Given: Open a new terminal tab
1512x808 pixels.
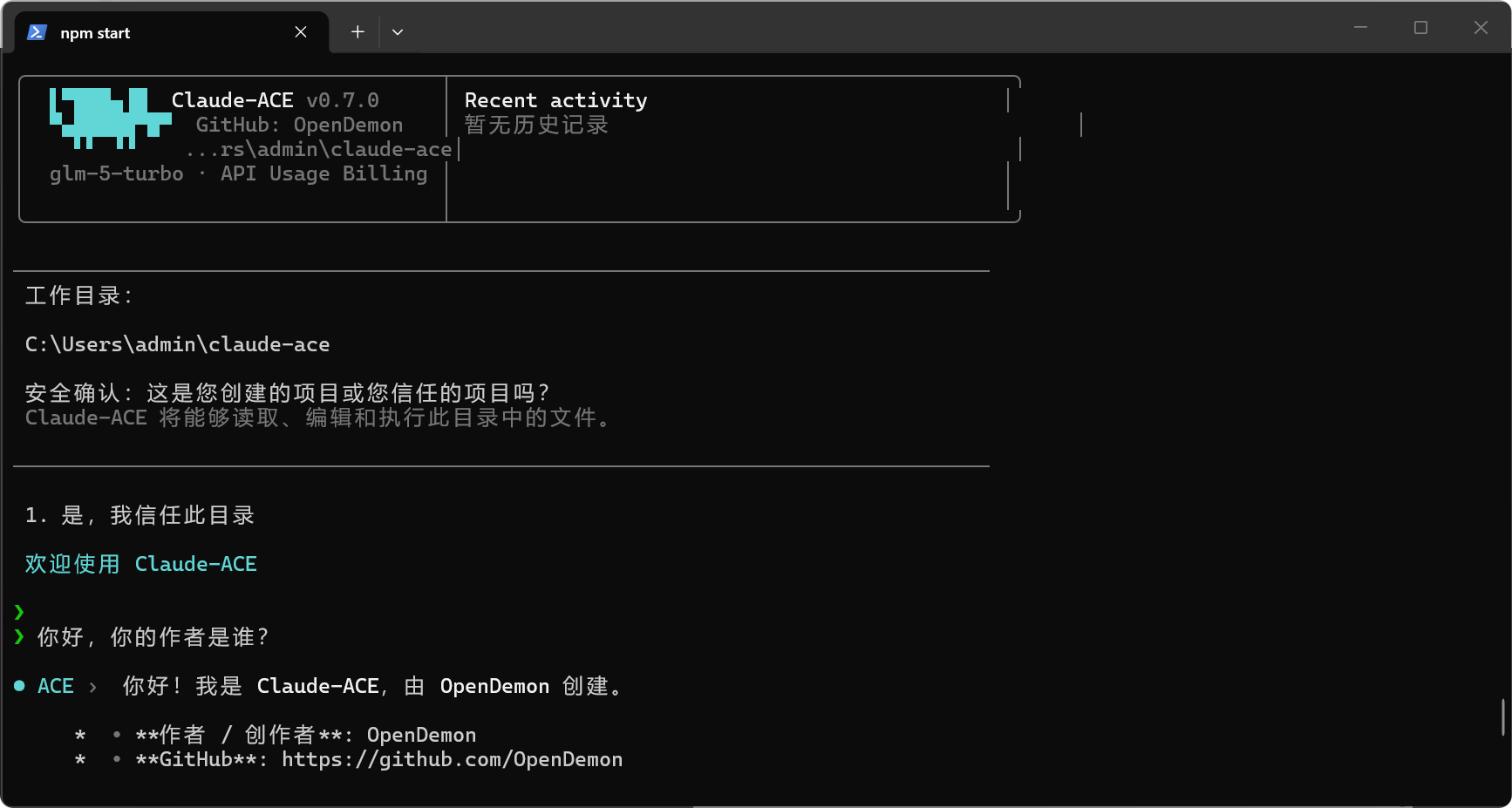Looking at the screenshot, I should click(358, 32).
